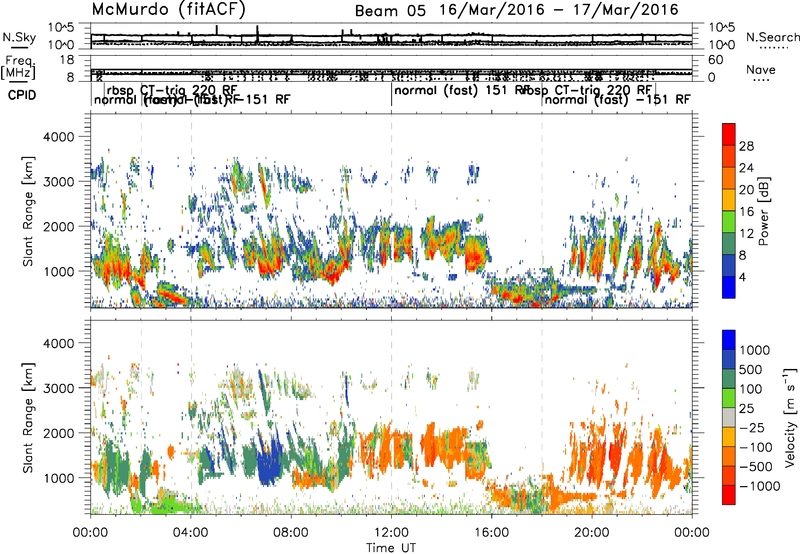Click the 16:00 time axis label

pos(491,533)
